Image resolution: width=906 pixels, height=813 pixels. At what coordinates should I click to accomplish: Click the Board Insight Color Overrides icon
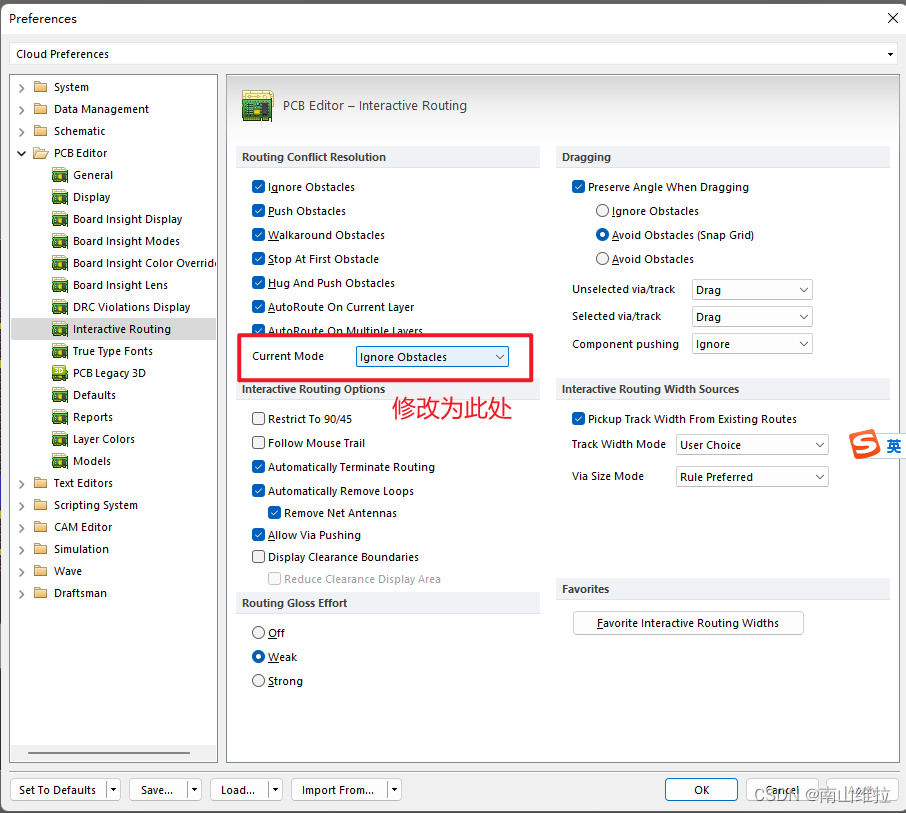(x=60, y=263)
